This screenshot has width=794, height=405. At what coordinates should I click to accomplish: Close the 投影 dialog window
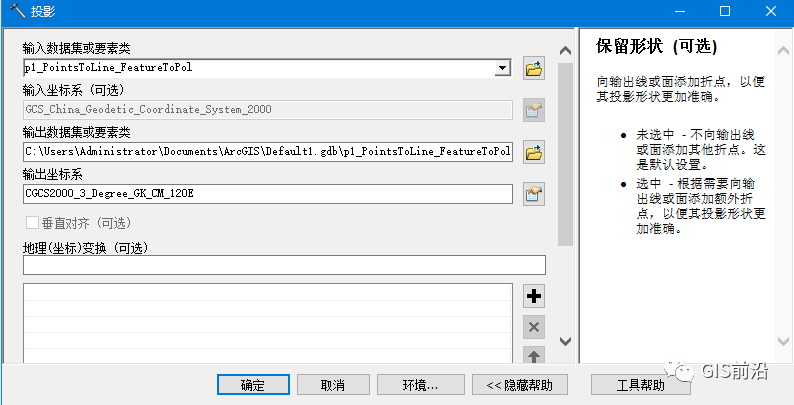tap(771, 11)
